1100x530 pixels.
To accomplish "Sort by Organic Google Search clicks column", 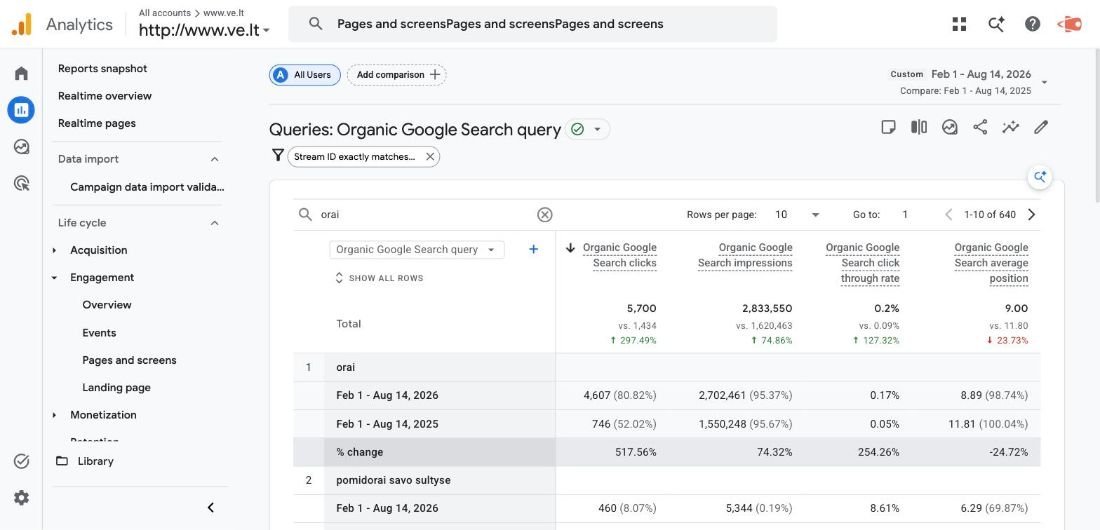I will tap(620, 256).
